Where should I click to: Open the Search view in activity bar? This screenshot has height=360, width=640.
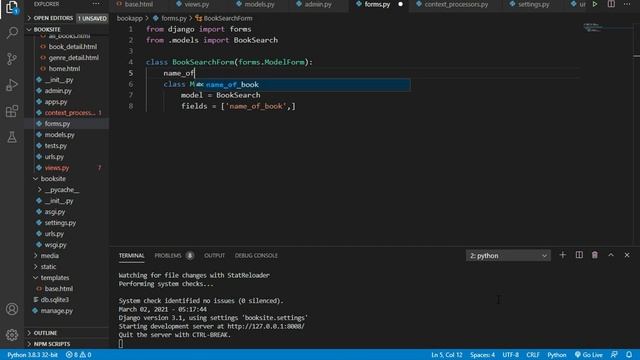[12, 33]
